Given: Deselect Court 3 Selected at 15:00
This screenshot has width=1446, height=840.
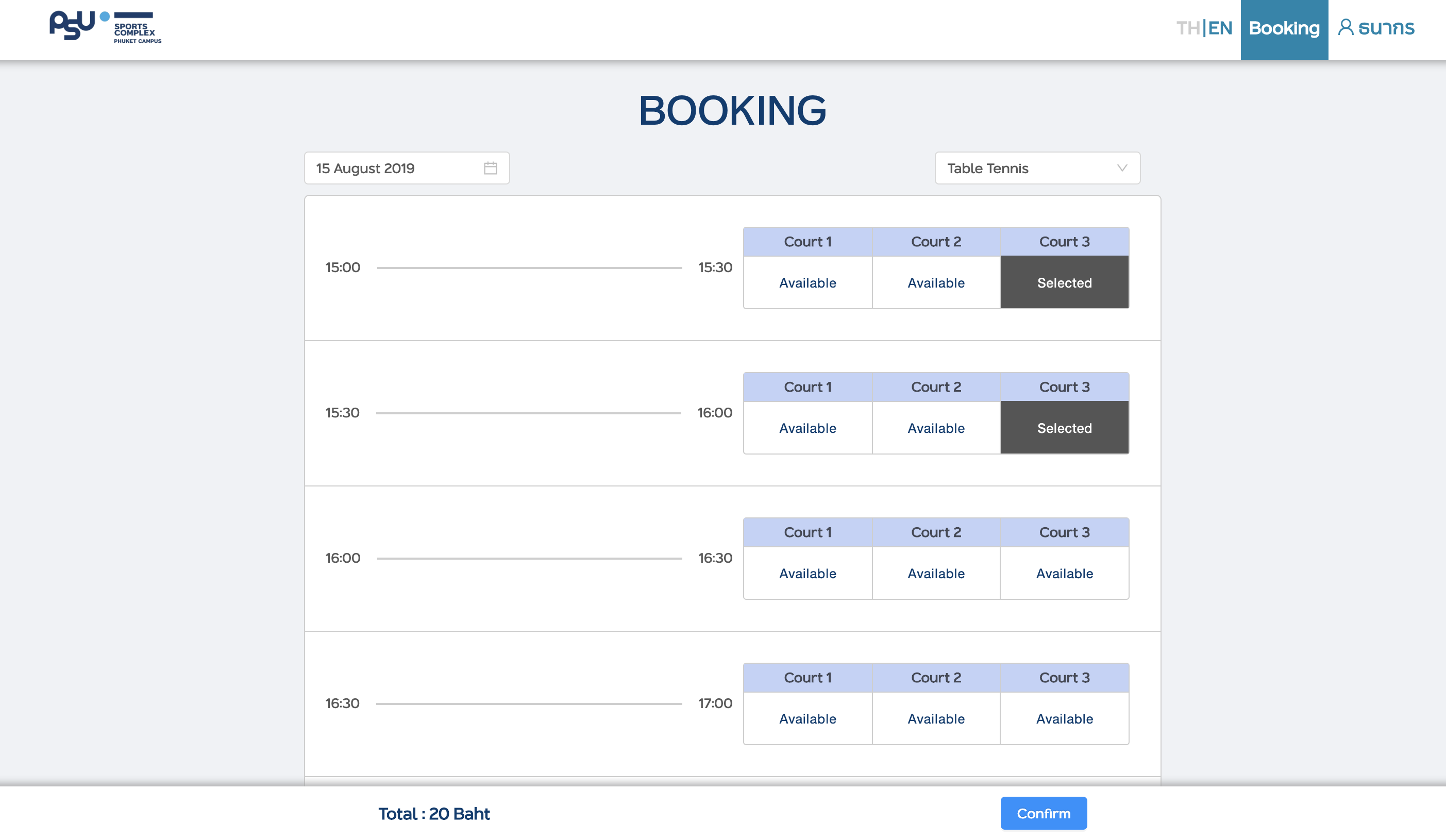Looking at the screenshot, I should 1065,283.
